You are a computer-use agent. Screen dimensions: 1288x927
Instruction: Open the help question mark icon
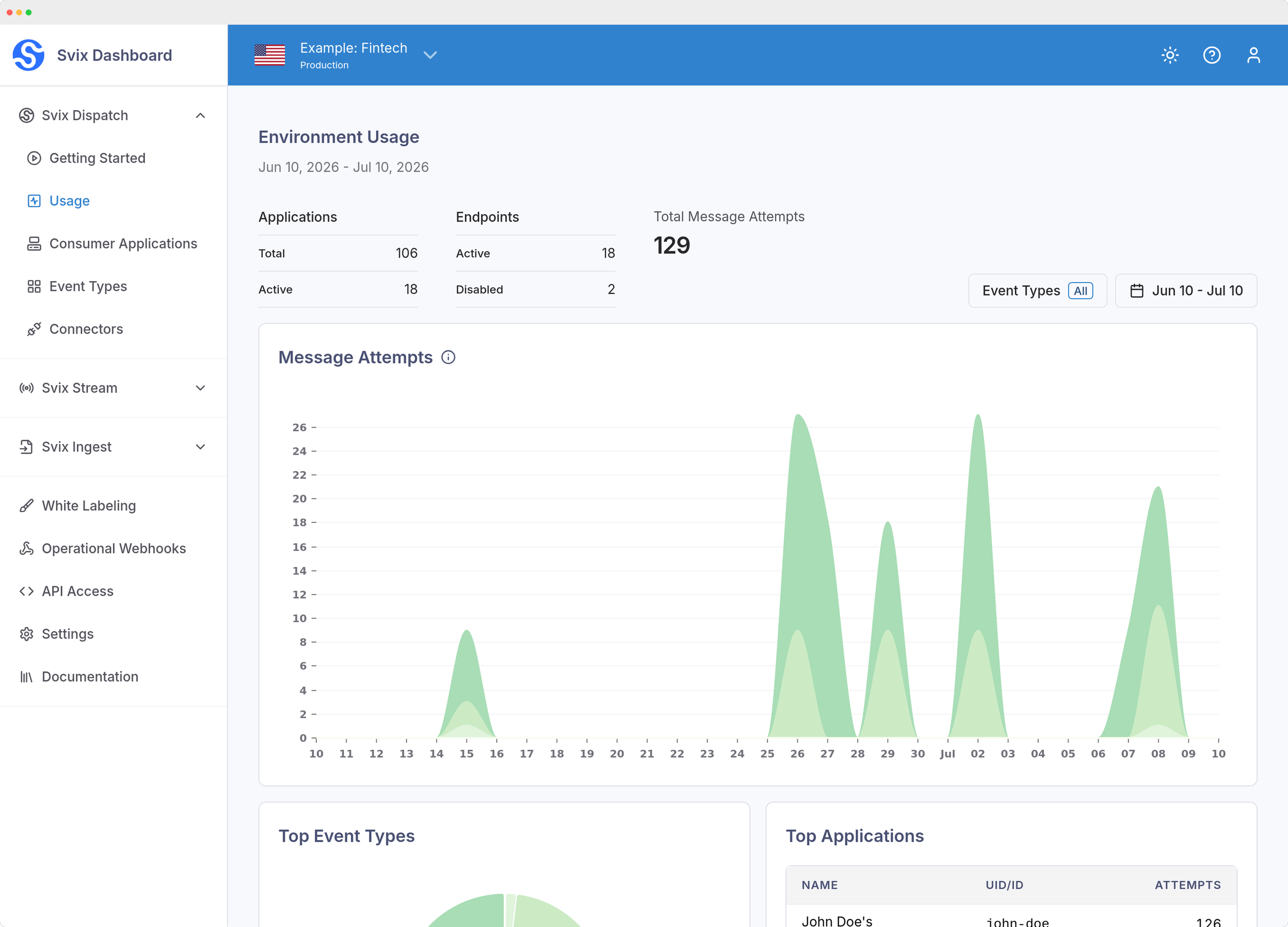tap(1212, 55)
